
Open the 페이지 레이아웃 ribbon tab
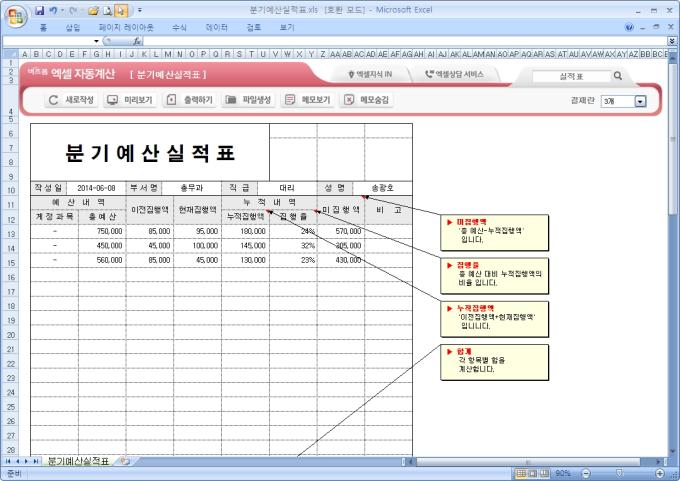pyautogui.click(x=126, y=27)
